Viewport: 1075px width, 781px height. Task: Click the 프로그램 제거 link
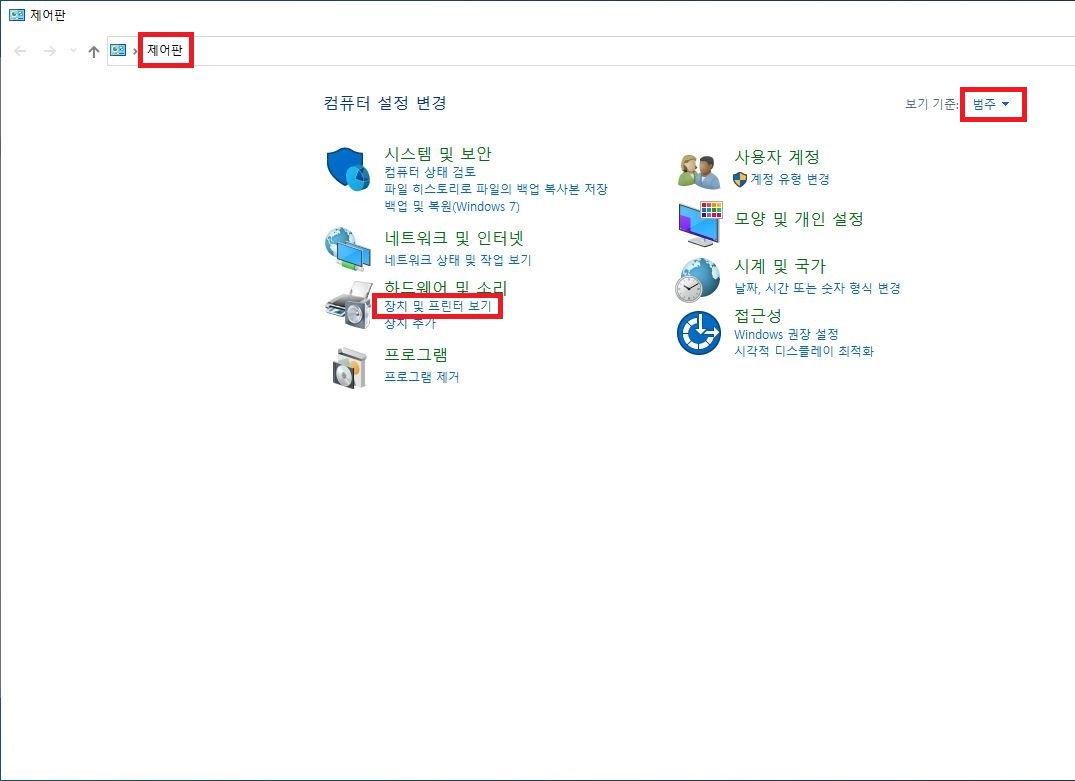(x=422, y=376)
